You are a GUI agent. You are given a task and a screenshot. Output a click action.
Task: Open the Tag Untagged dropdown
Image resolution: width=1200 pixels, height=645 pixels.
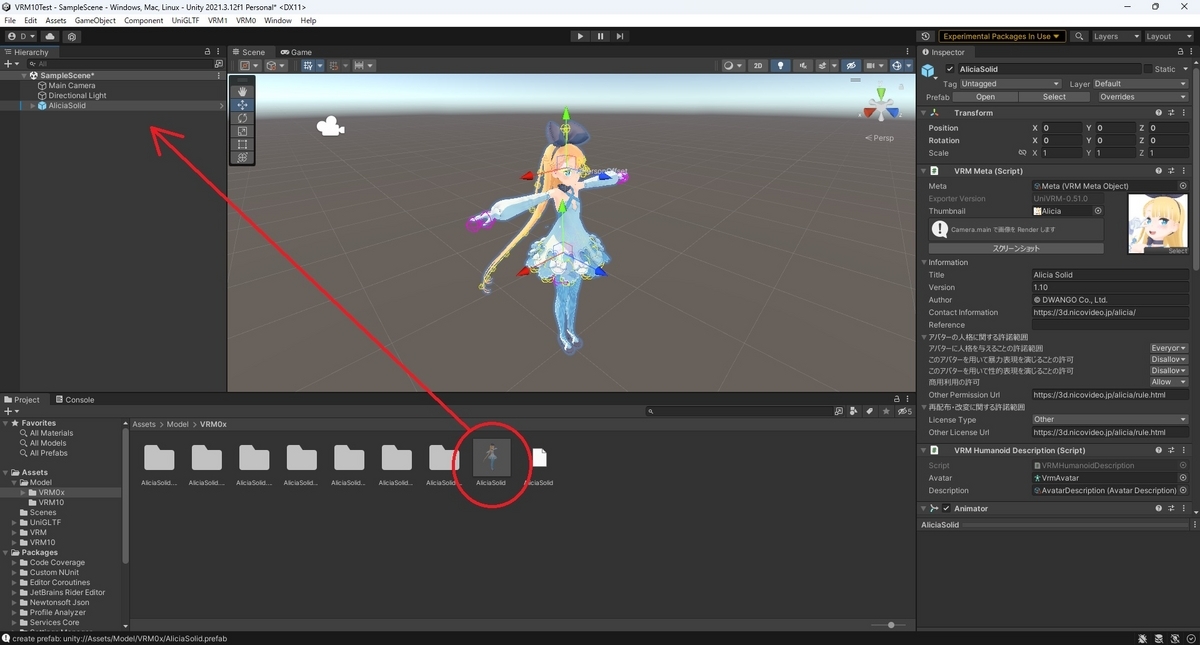pyautogui.click(x=1010, y=84)
